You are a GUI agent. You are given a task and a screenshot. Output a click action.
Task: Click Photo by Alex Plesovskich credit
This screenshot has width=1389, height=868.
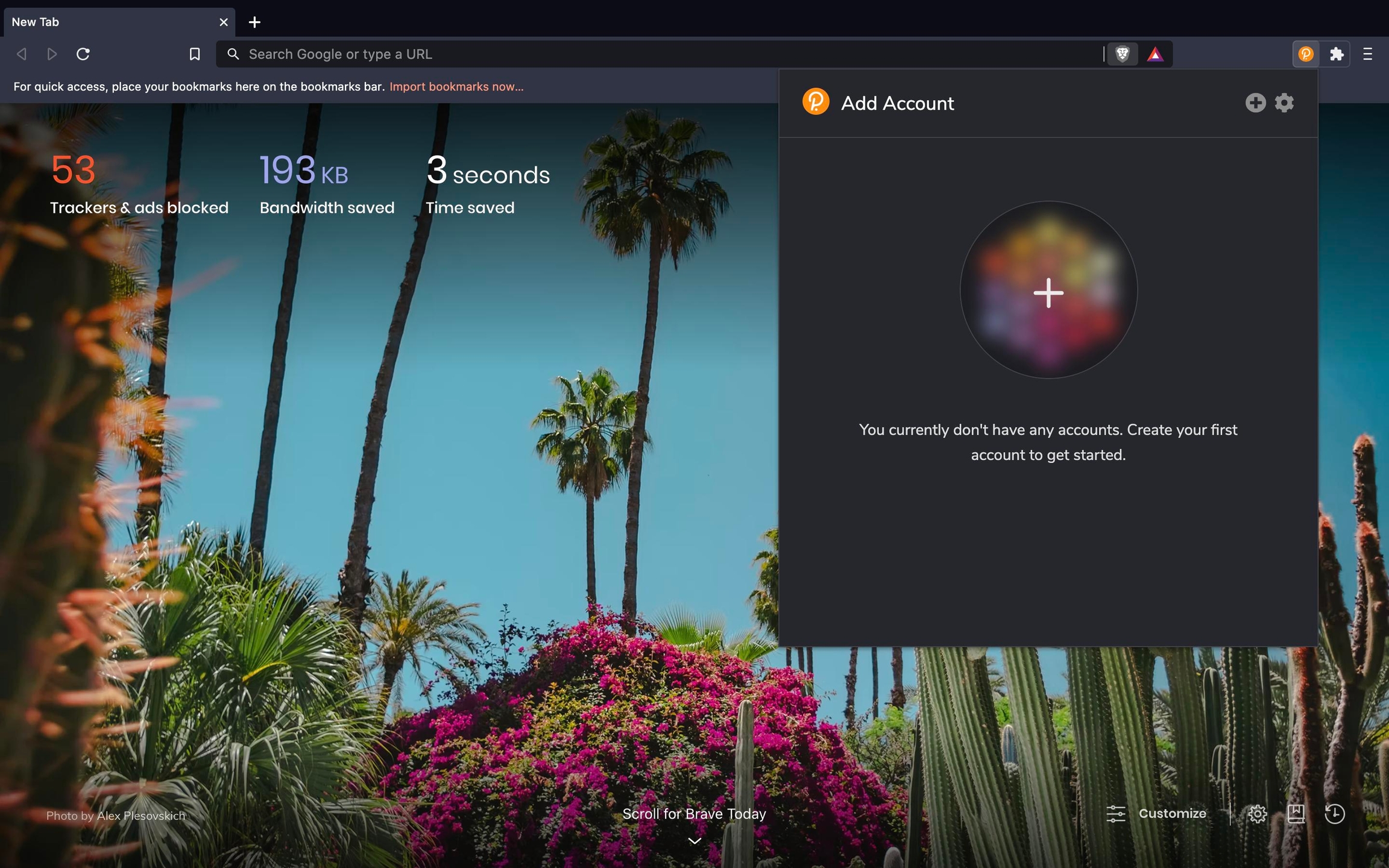tap(116, 816)
